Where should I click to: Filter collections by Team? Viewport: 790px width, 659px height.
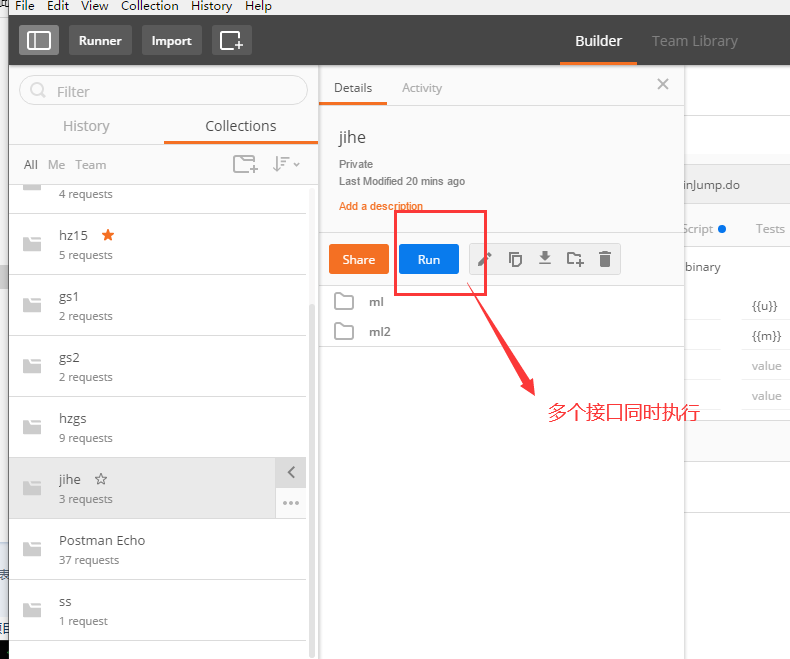click(x=91, y=165)
